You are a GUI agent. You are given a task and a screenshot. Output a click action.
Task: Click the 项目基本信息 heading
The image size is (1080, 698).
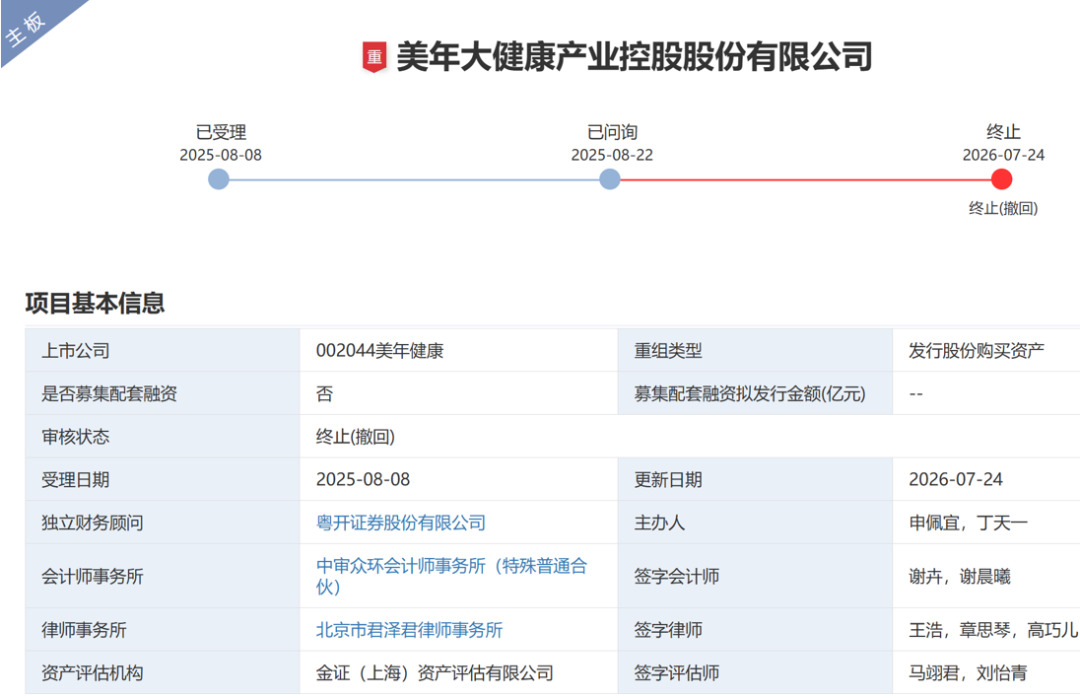click(95, 303)
